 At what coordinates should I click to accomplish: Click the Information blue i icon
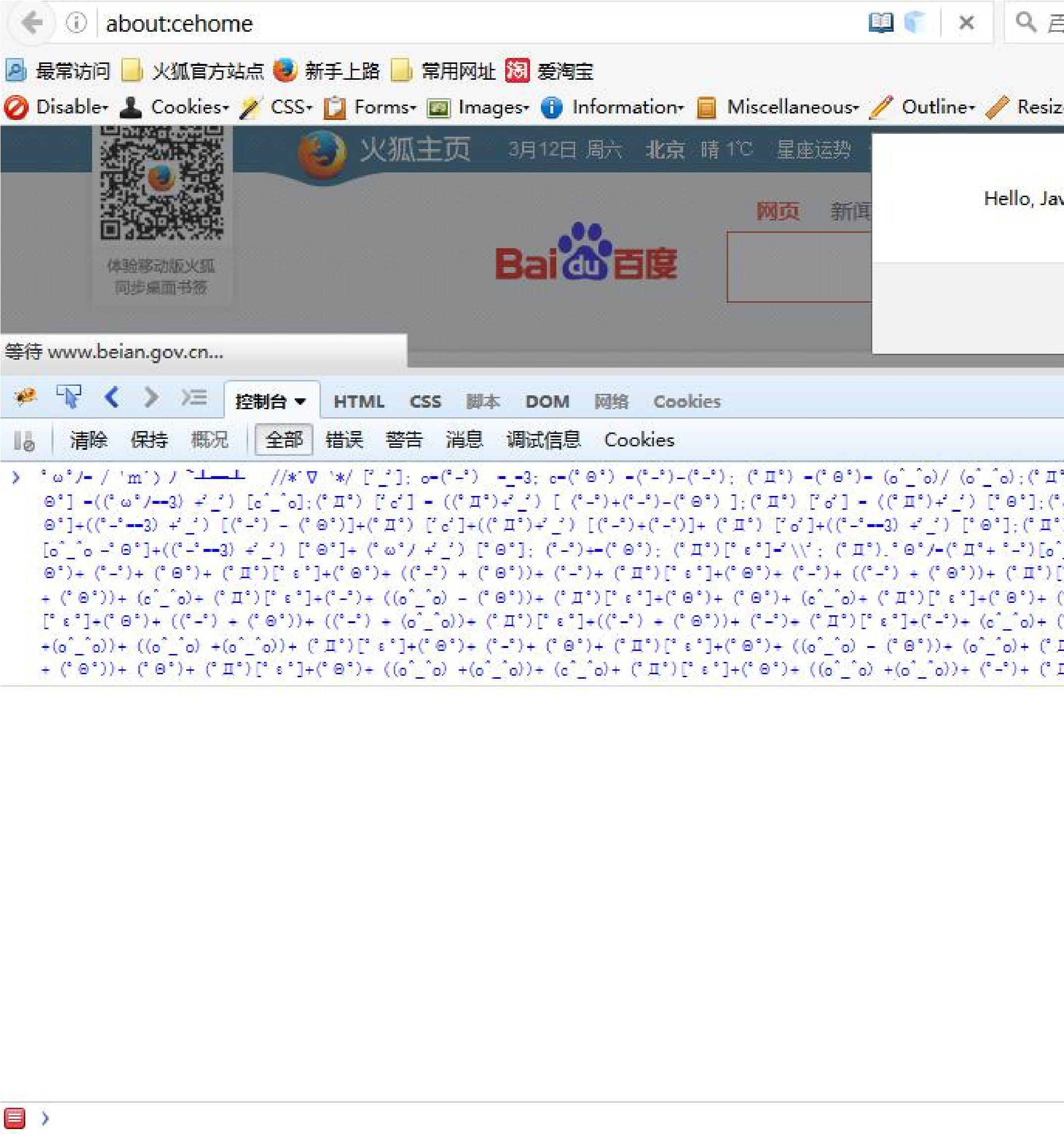click(x=551, y=107)
